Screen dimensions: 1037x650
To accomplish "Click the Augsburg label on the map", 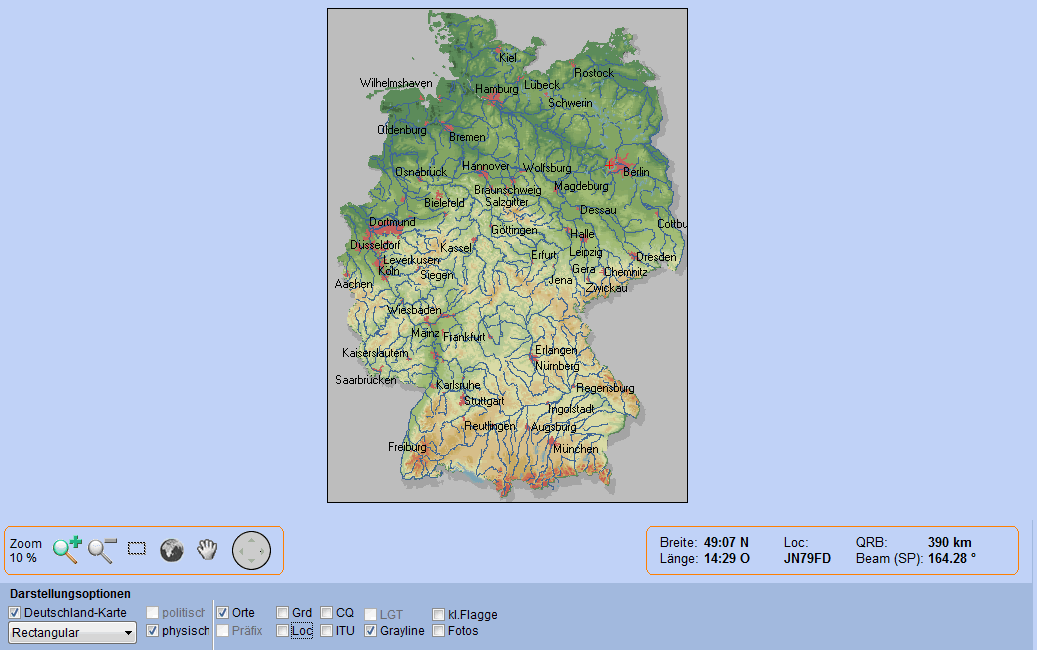I will coord(554,427).
